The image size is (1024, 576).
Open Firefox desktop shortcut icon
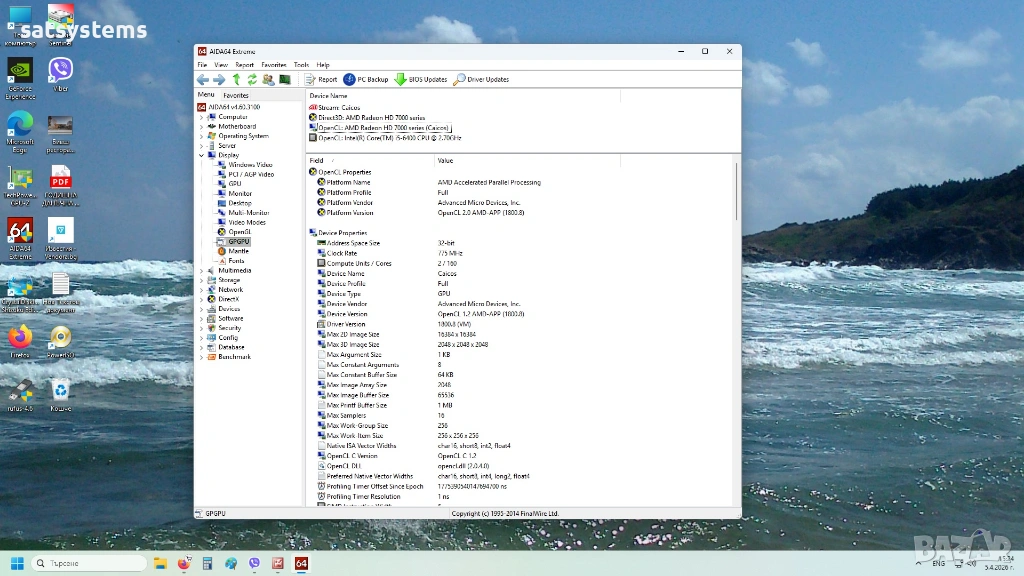coord(20,339)
